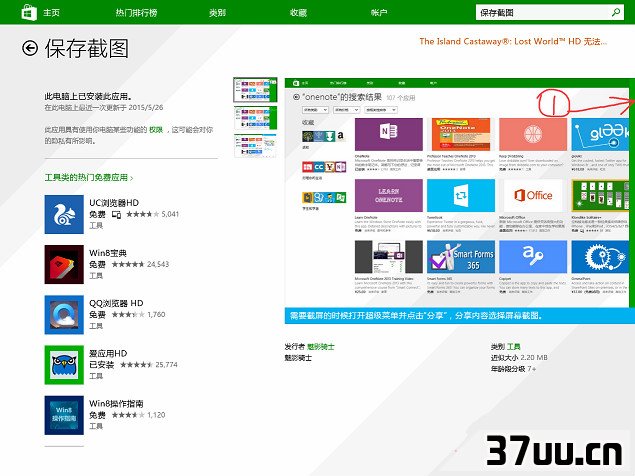Click the large app screenshot preview
Viewport: 635px width, 476px height.
460,193
